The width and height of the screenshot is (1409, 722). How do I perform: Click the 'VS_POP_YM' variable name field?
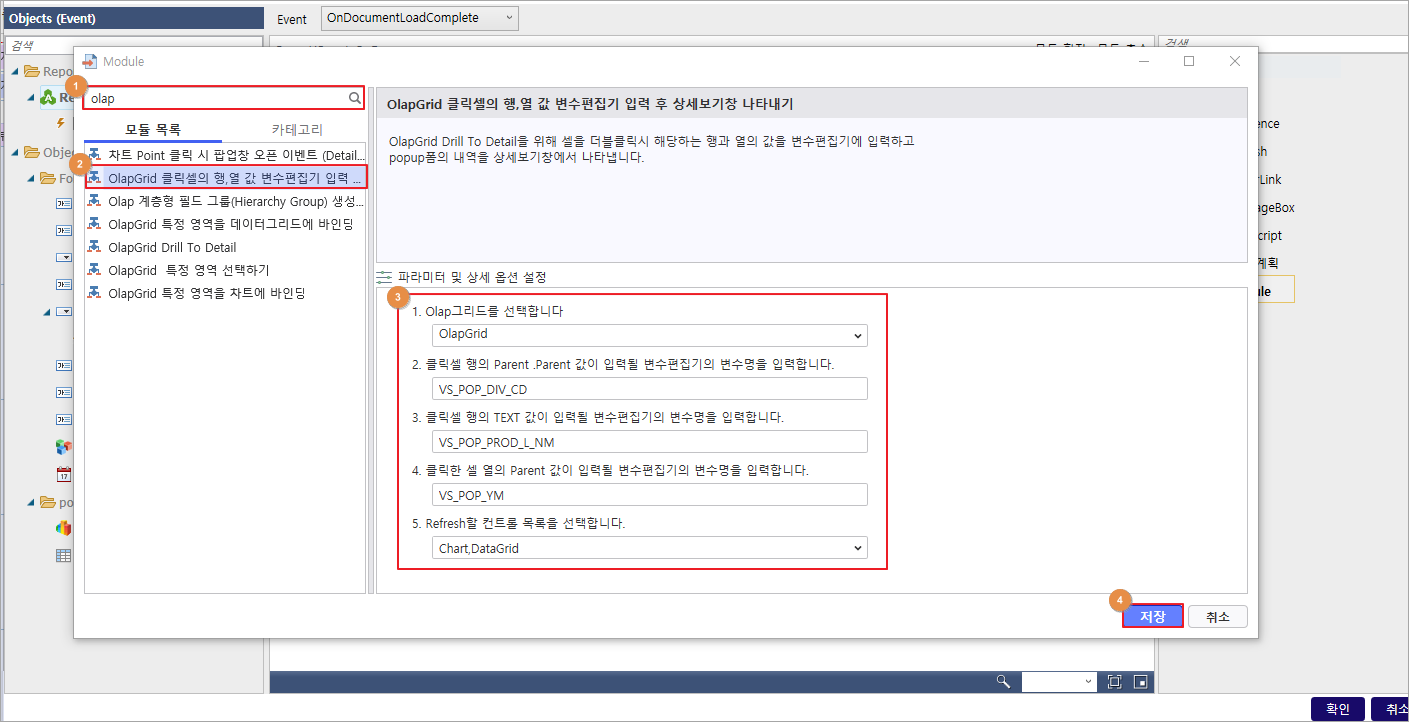650,495
